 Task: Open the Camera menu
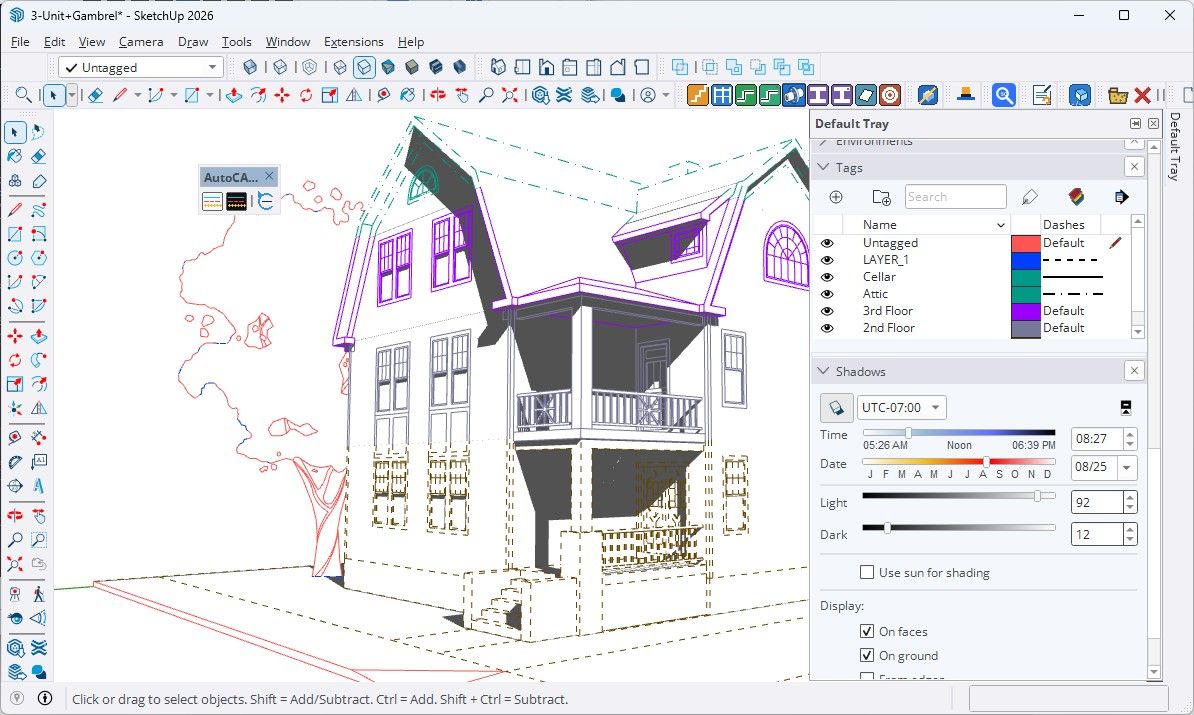tap(141, 42)
